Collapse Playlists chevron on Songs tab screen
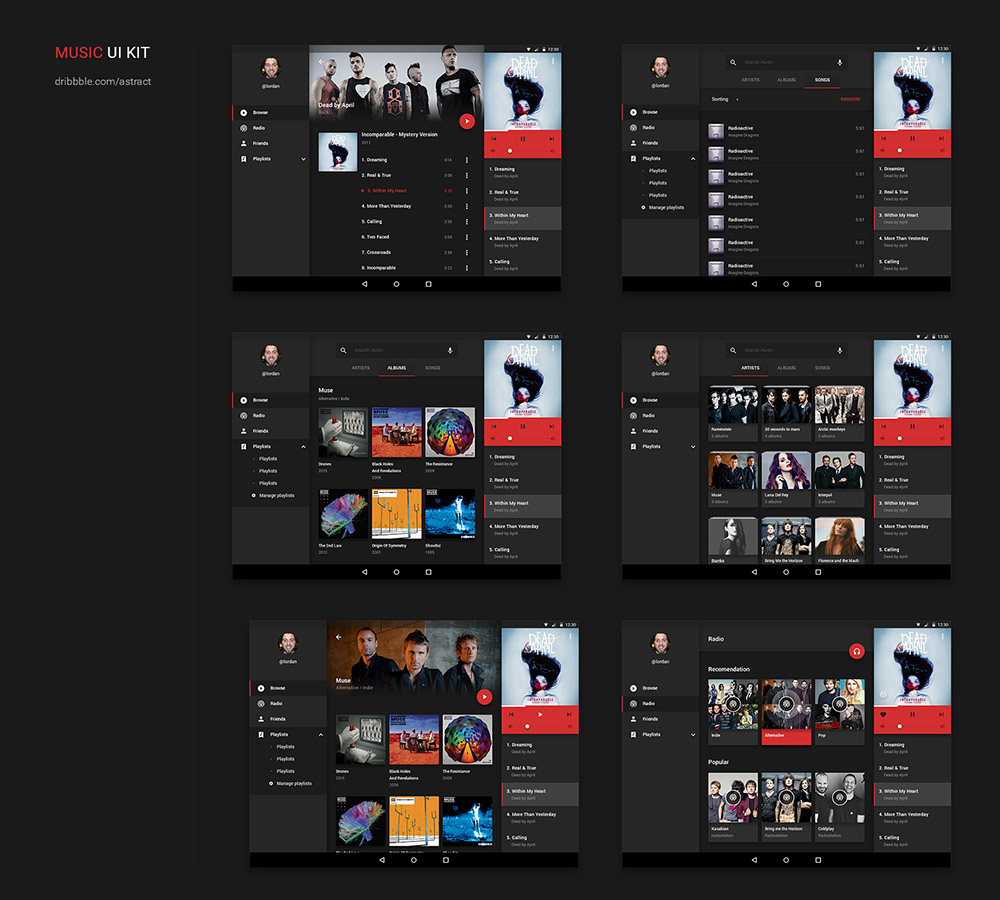 pos(693,159)
